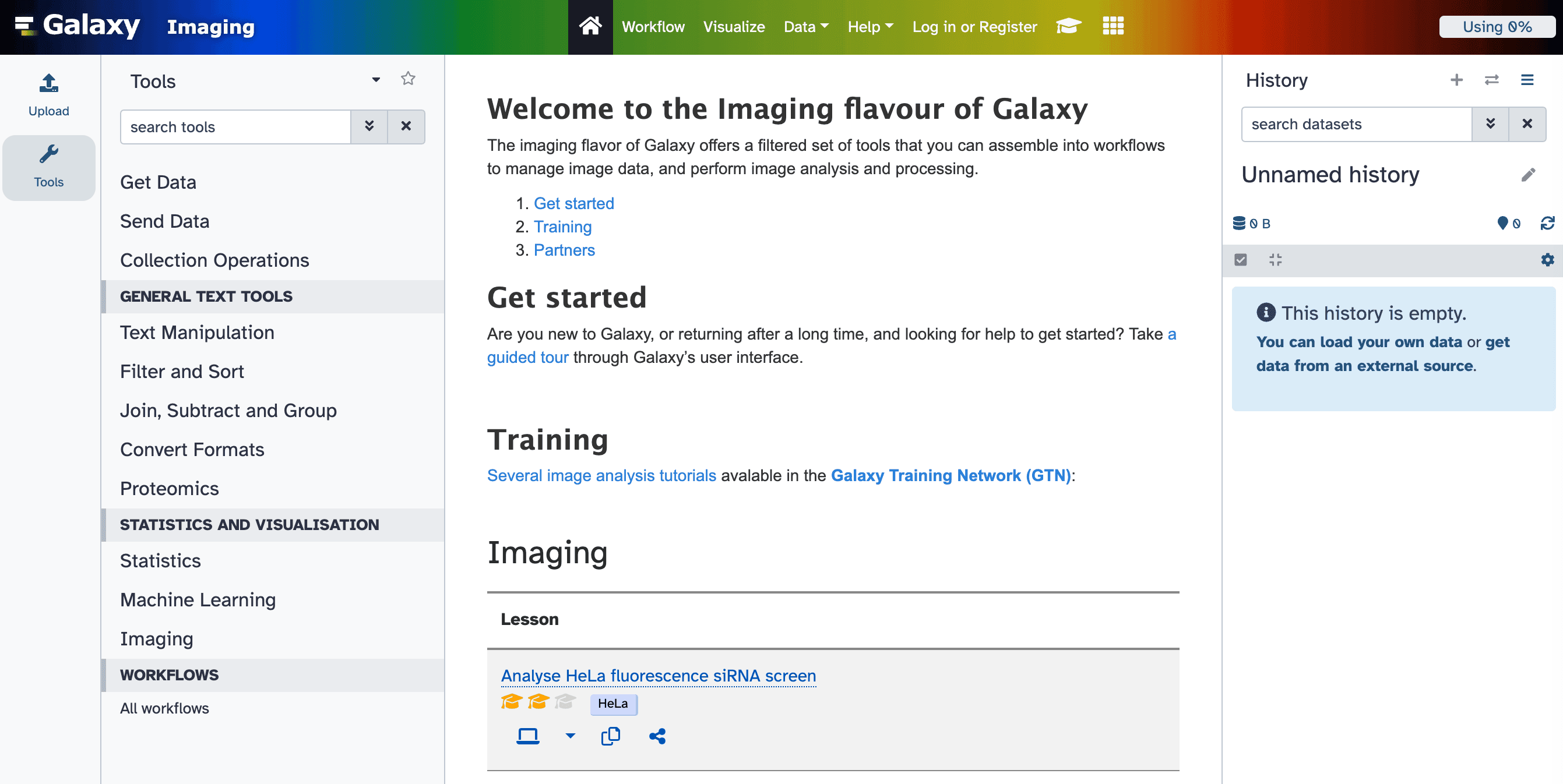This screenshot has height=784, width=1563.
Task: Toggle the dataset selection checkbox
Action: point(1241,260)
